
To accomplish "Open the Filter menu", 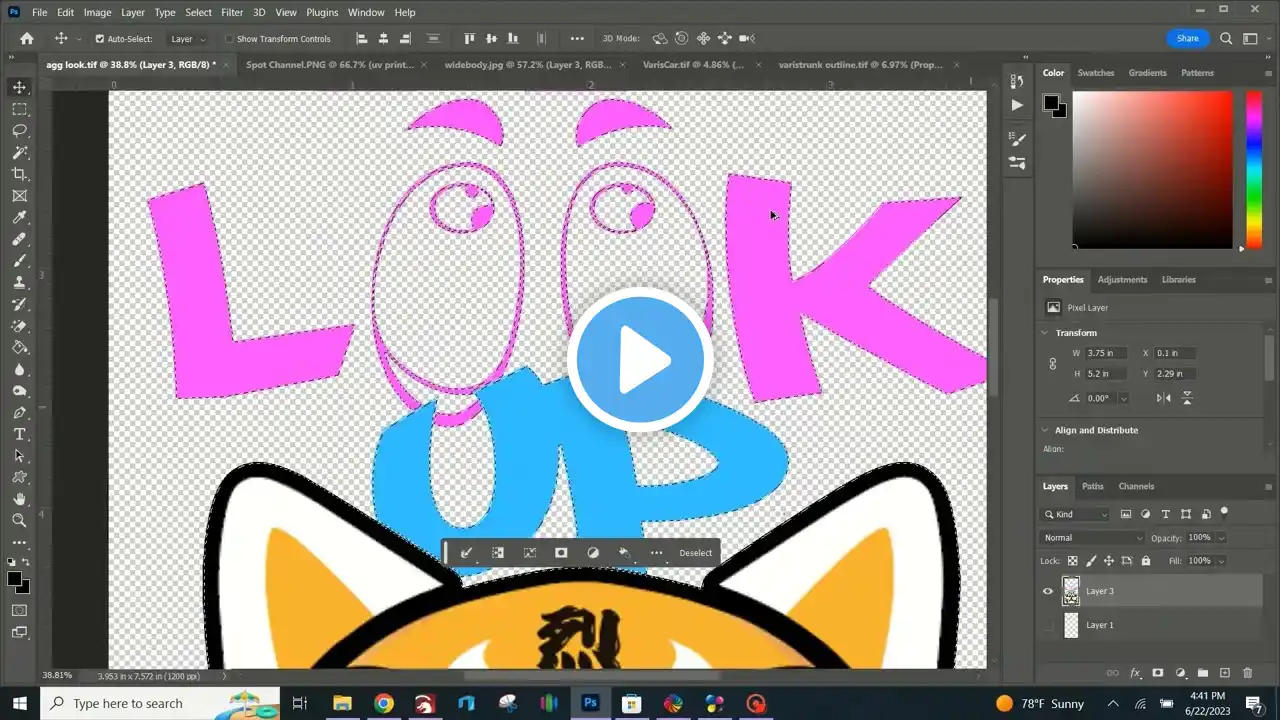I will coord(232,12).
